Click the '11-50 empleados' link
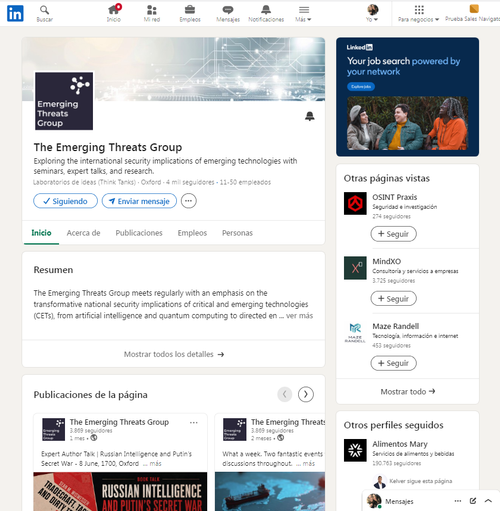 [x=245, y=182]
